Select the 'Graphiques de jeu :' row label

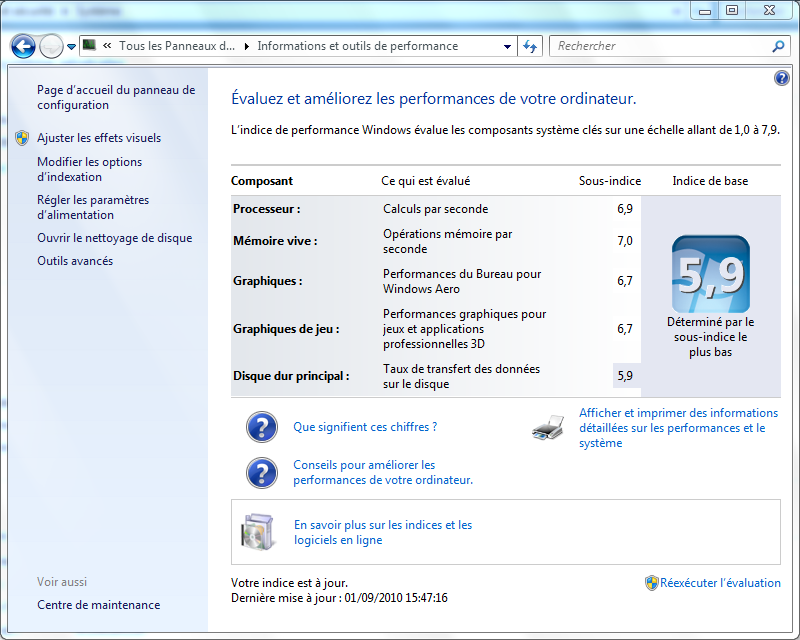pos(286,329)
